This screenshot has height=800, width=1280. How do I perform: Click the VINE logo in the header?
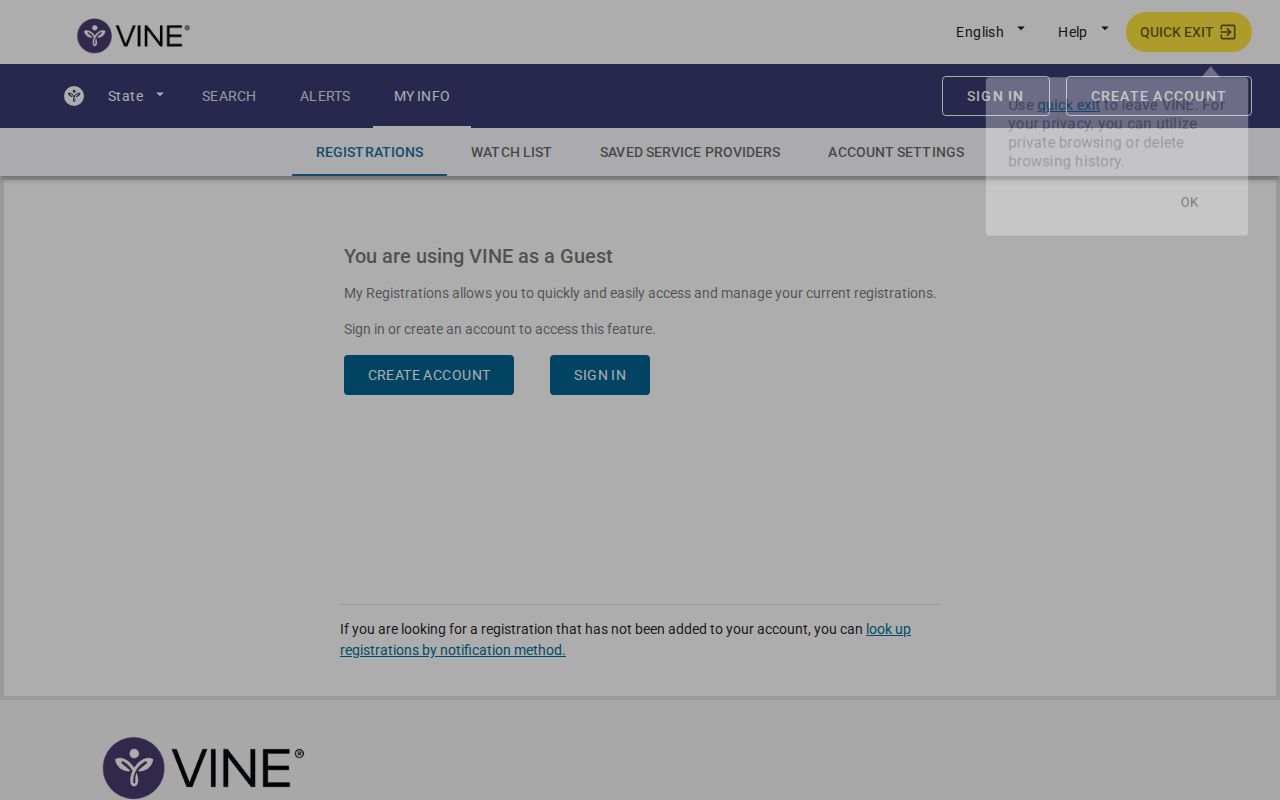pos(133,36)
